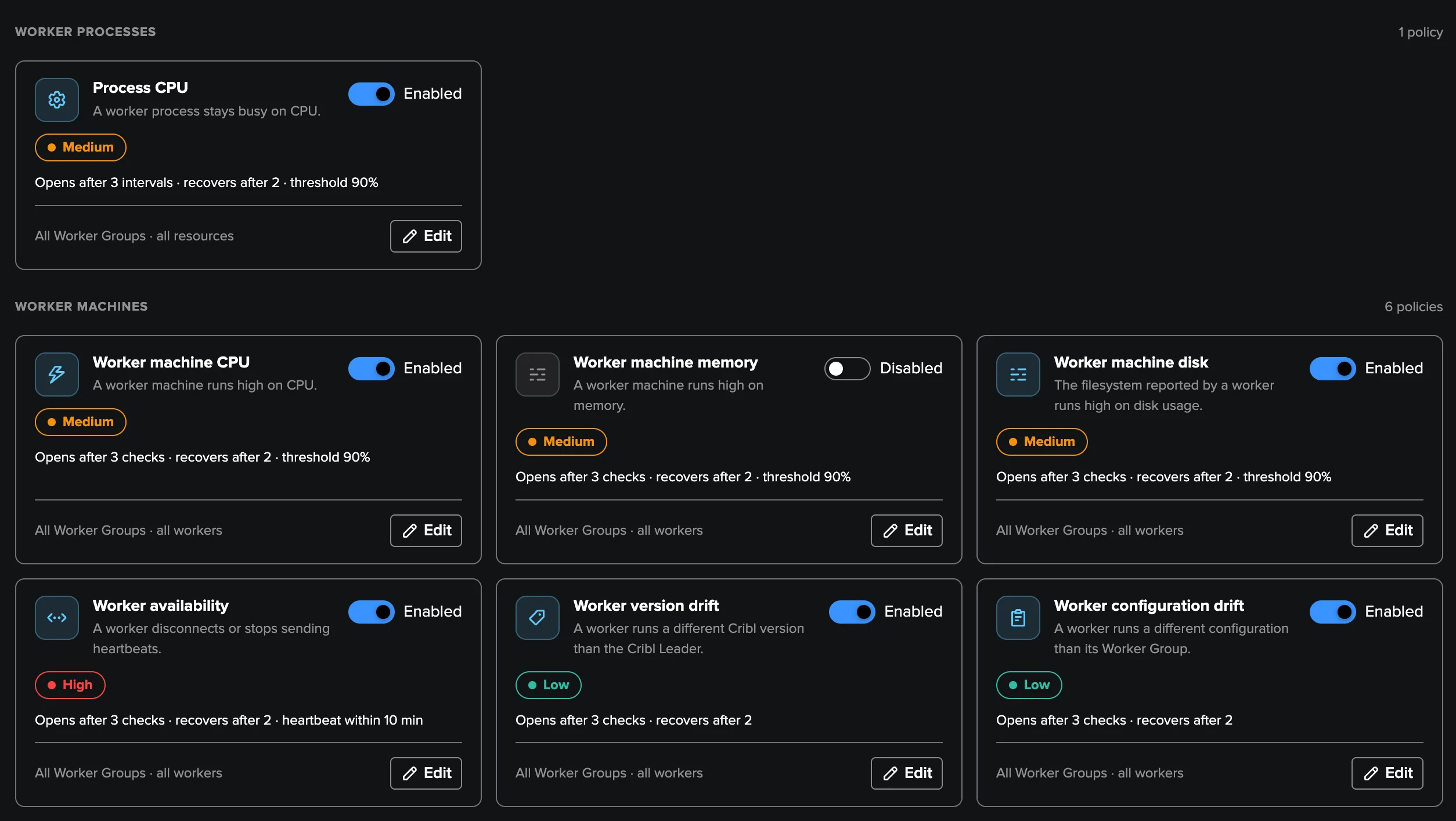Click the WORKER MACHINES section heading

click(81, 307)
